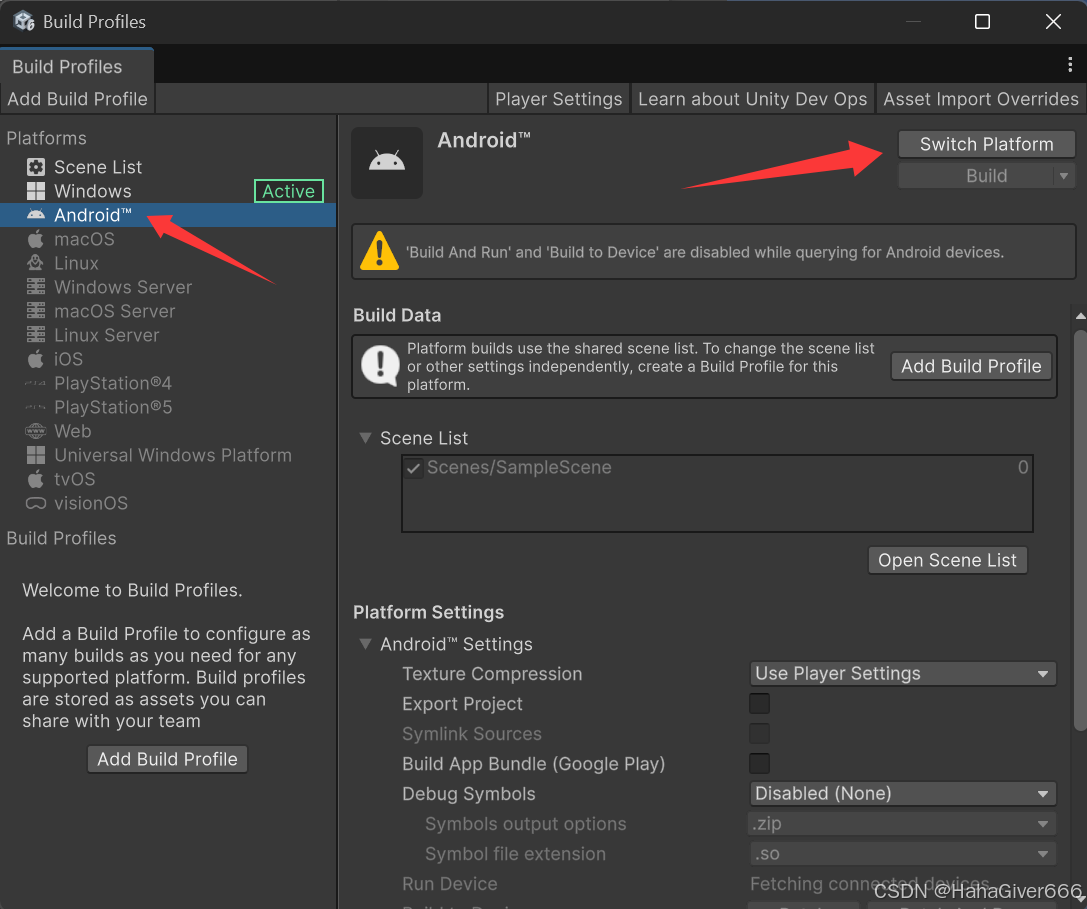
Task: Open Player Settings
Action: [x=559, y=99]
